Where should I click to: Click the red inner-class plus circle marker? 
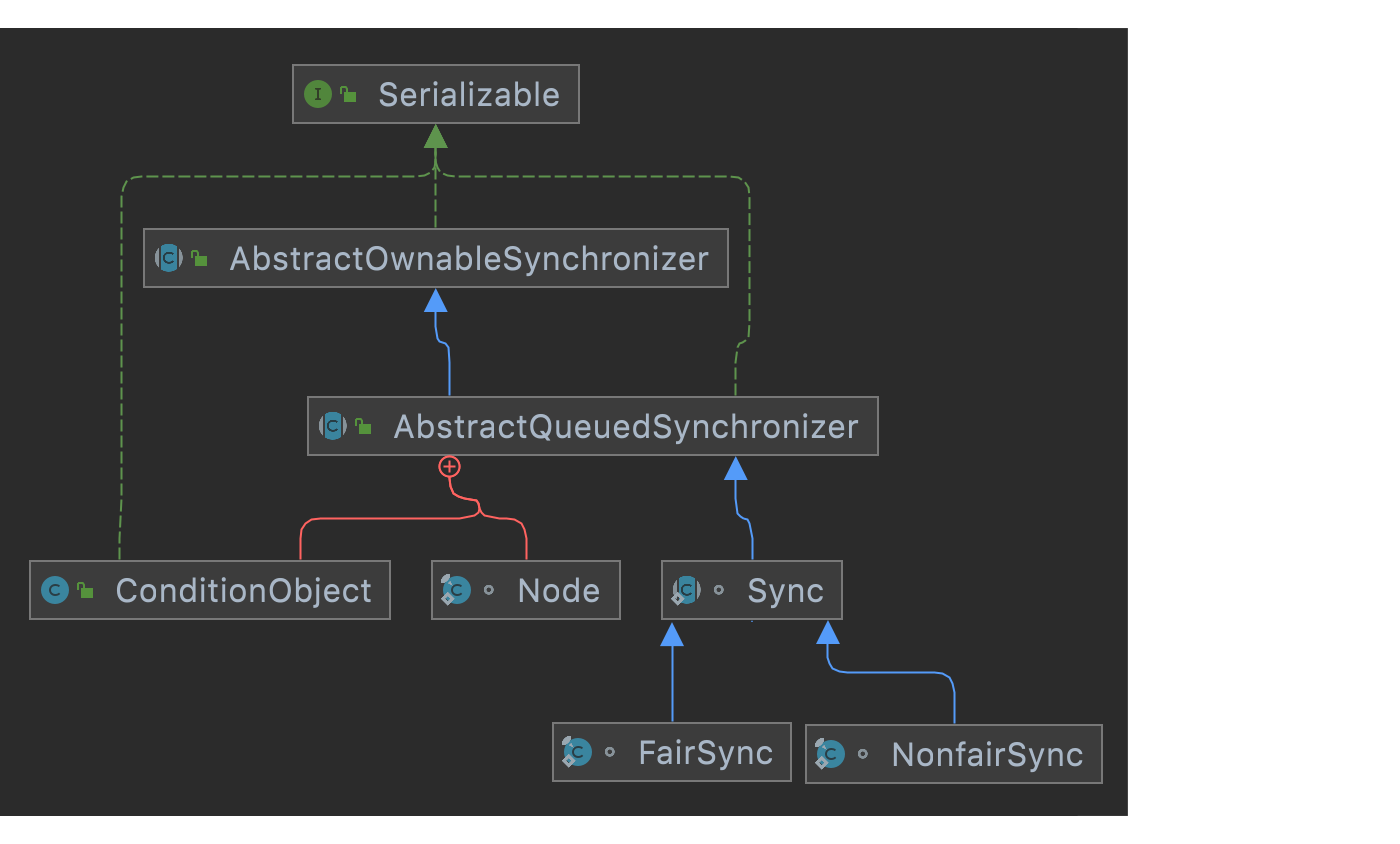450,467
